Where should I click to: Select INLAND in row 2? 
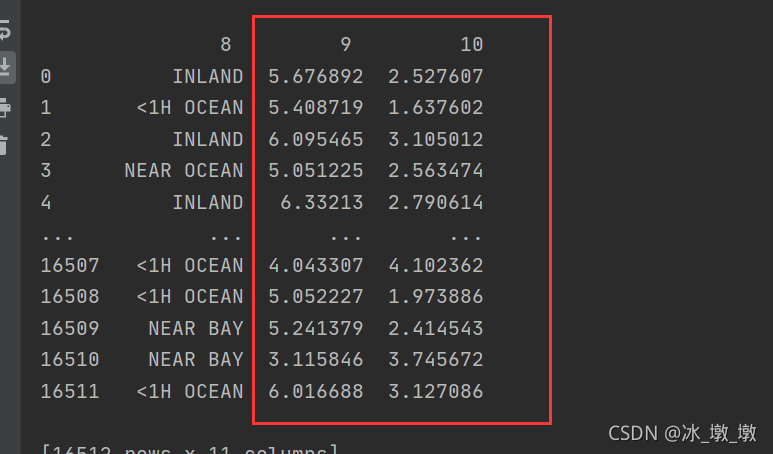click(208, 140)
